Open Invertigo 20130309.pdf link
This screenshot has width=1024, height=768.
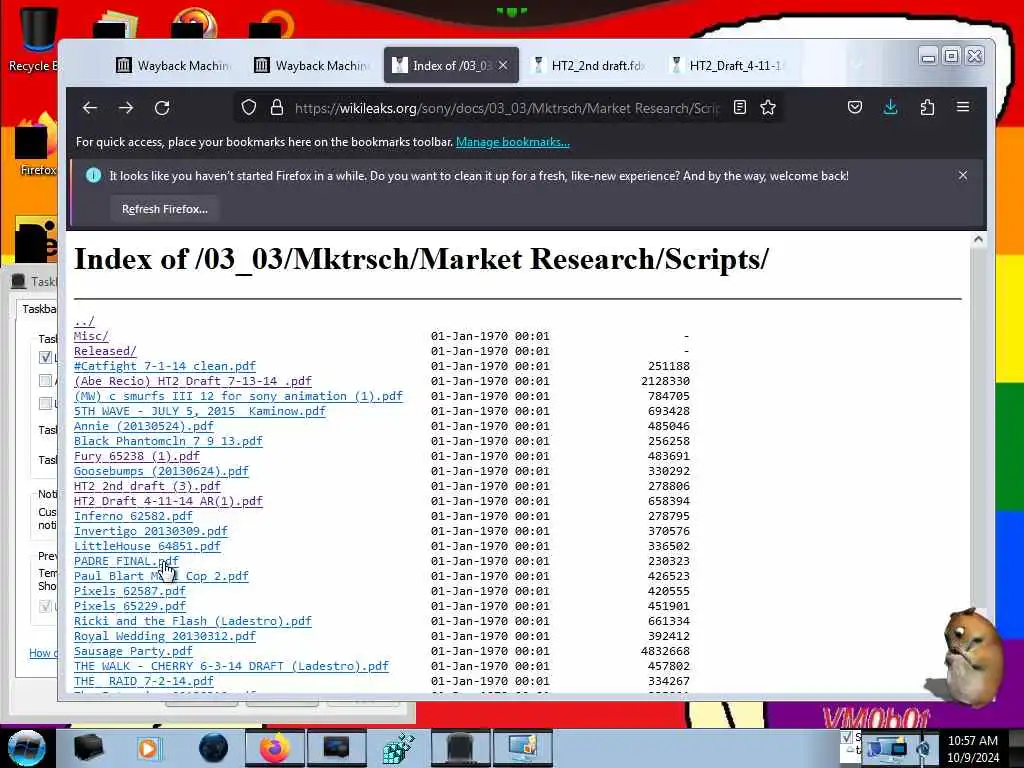pyautogui.click(x=151, y=532)
